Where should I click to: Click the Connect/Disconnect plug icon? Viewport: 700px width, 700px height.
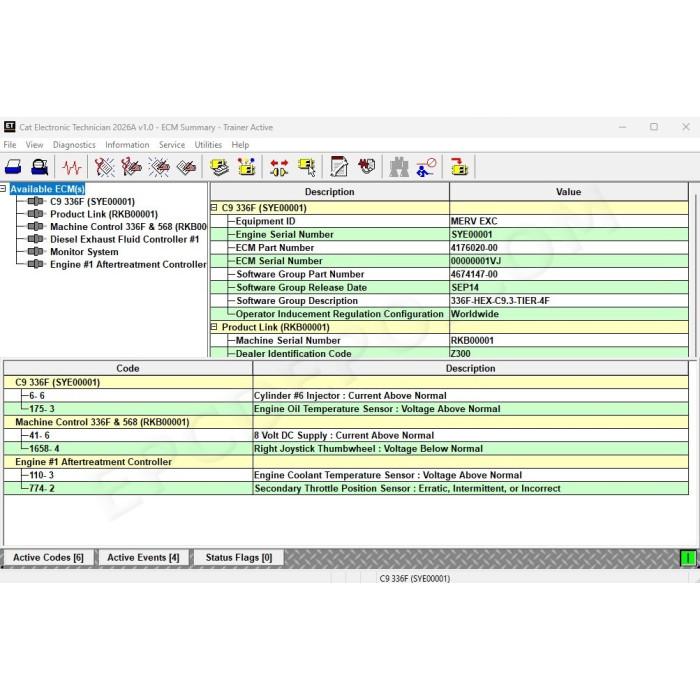tap(279, 167)
